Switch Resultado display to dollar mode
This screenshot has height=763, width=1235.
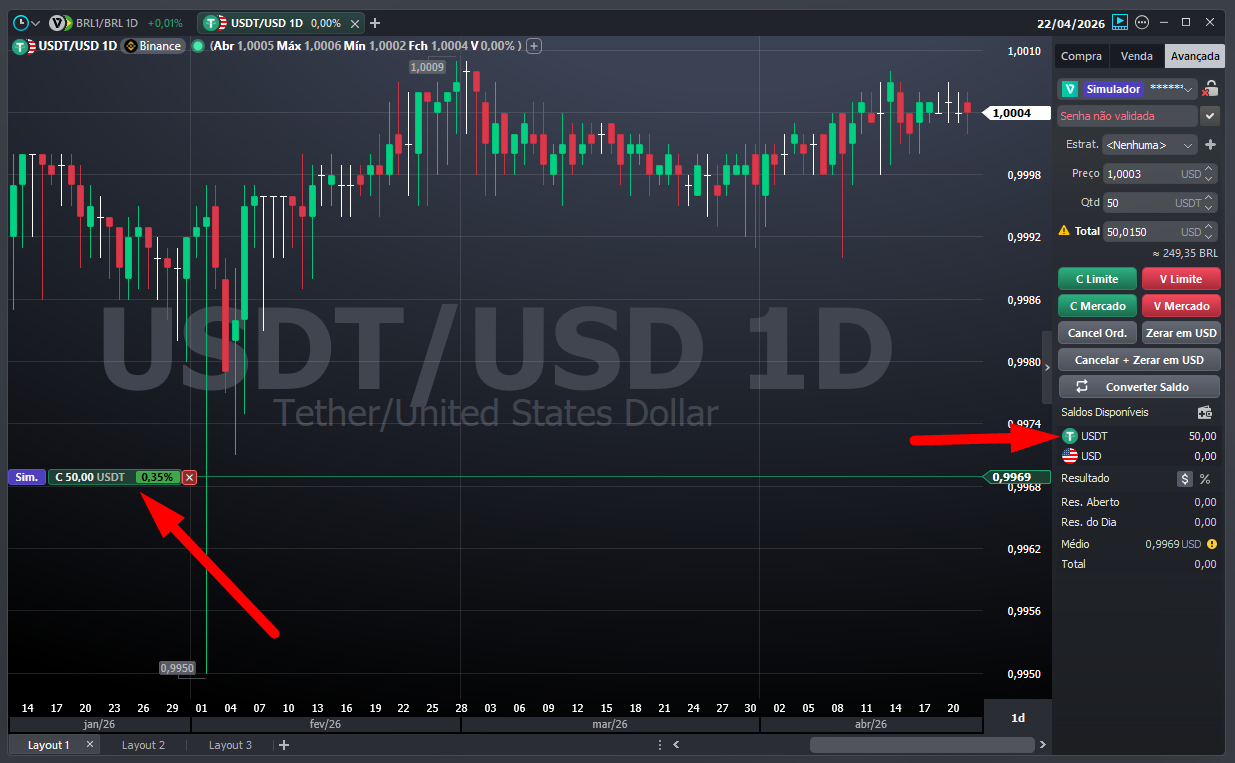[x=1185, y=479]
